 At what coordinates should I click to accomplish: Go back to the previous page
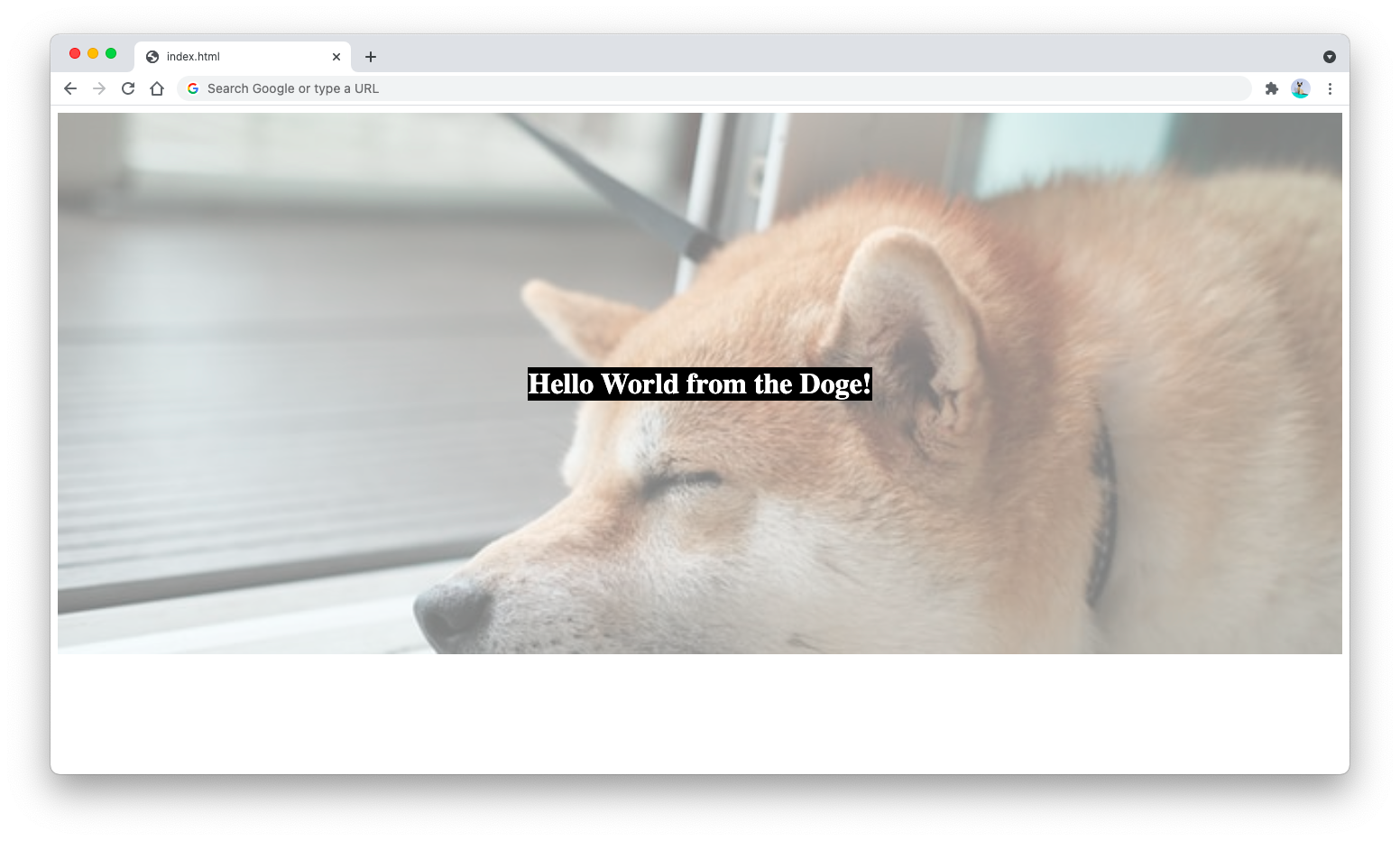(70, 88)
